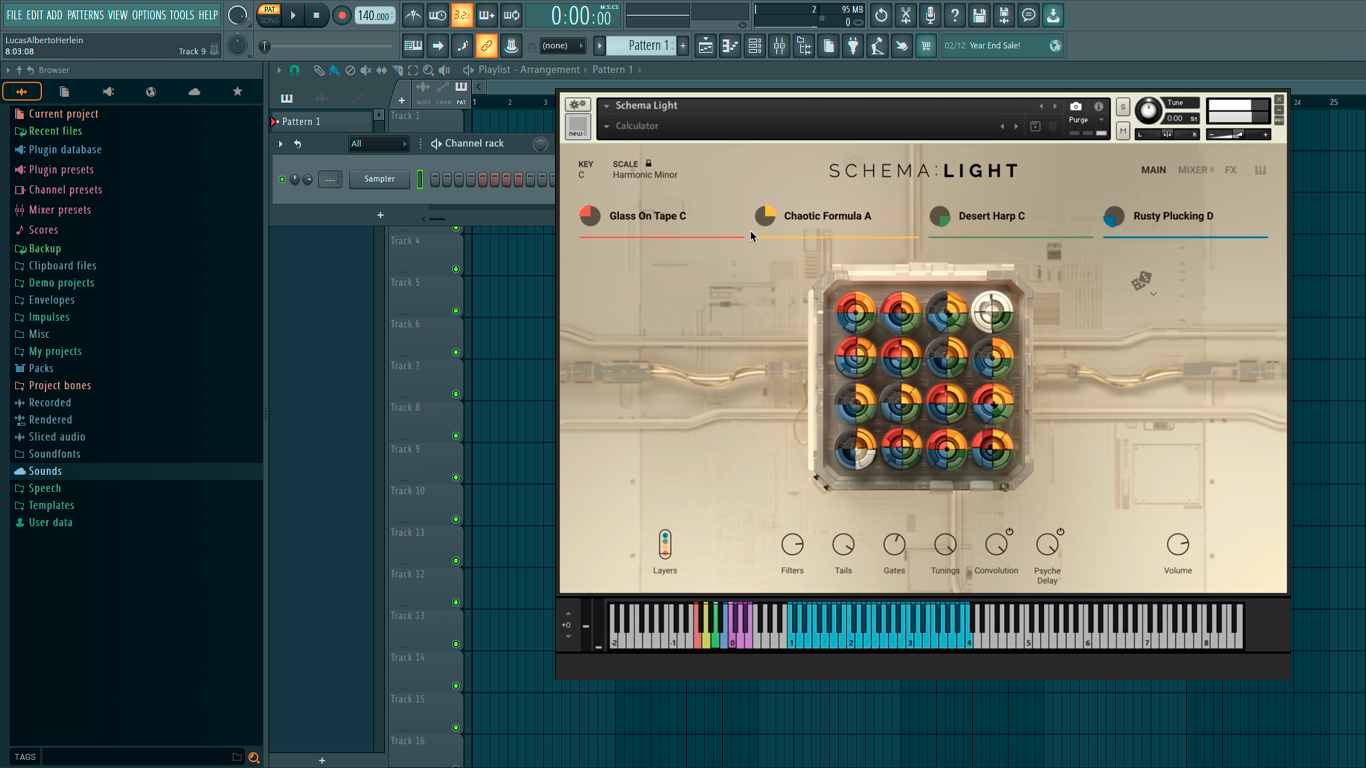Click the randomize dice icon
Image resolution: width=1366 pixels, height=768 pixels.
[1141, 282]
